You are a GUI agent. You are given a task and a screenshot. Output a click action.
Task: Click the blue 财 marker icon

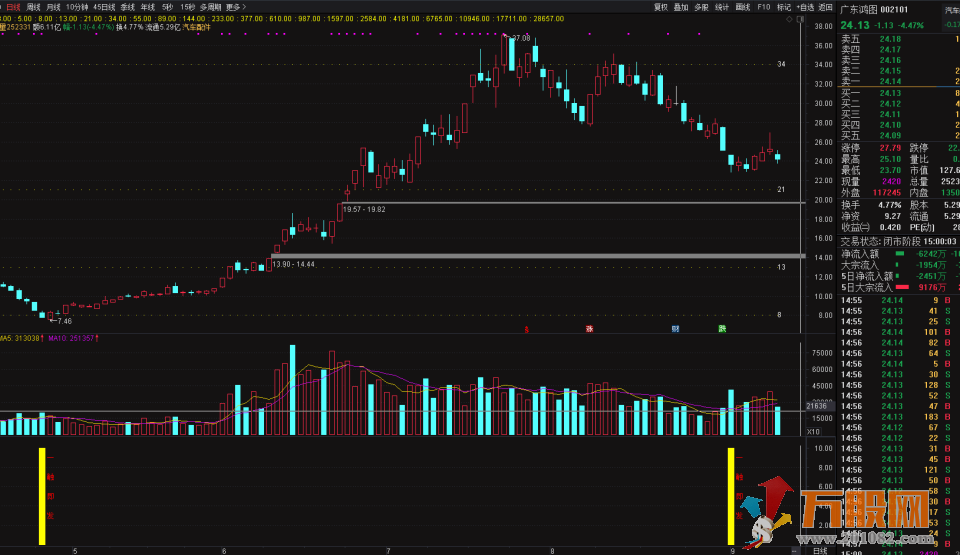[x=675, y=329]
